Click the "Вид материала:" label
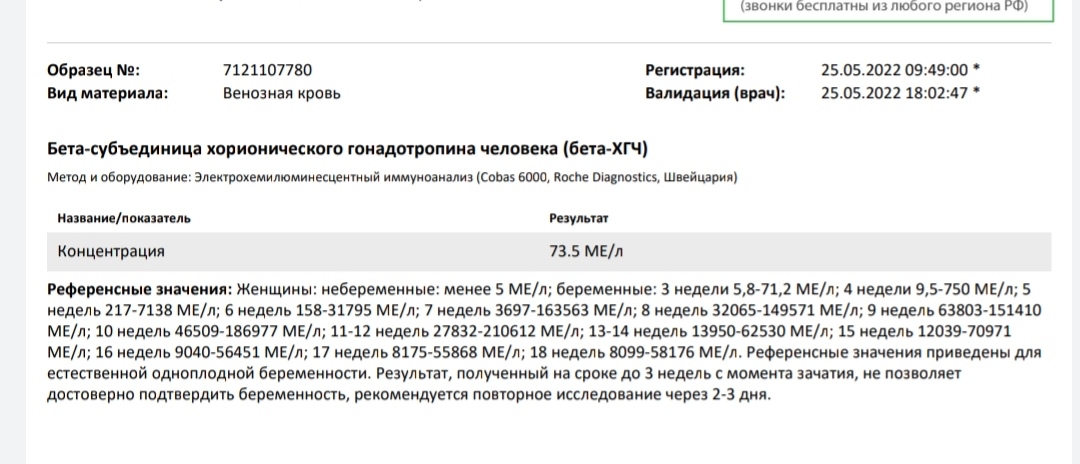This screenshot has width=1080, height=464. 107,93
